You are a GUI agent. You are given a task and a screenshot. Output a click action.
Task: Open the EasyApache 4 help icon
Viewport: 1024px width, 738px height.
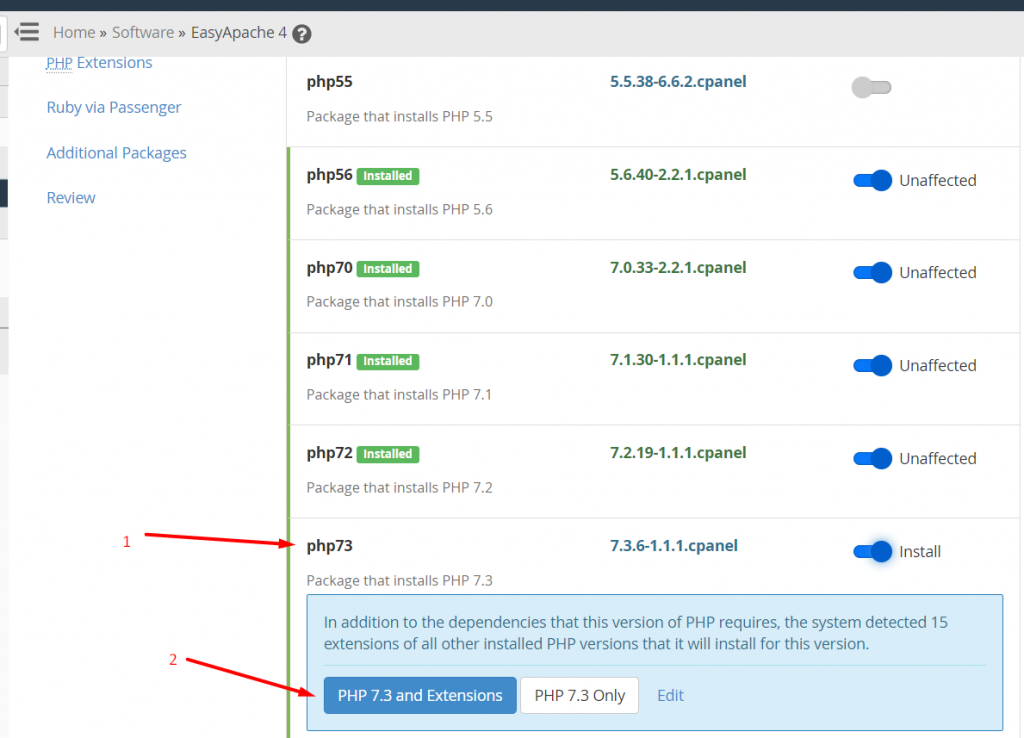[301, 32]
